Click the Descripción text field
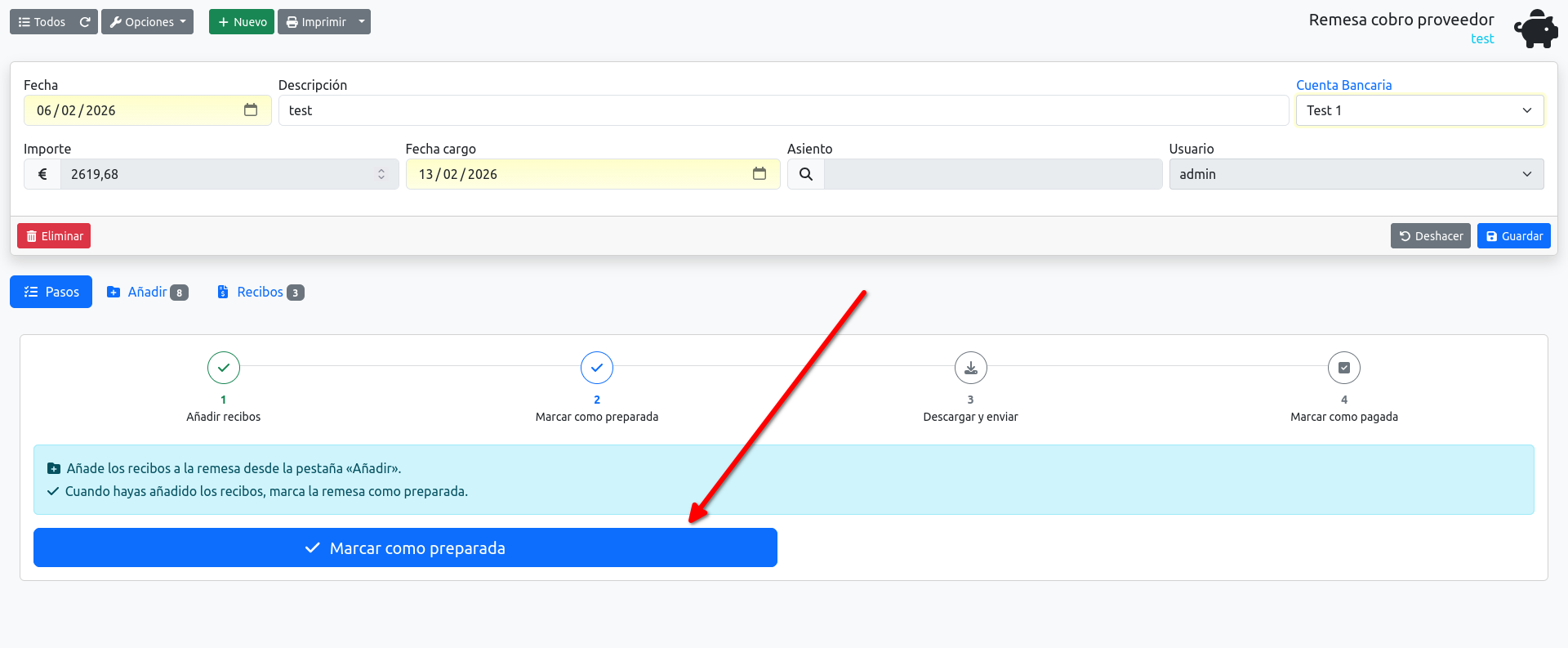Viewport: 1568px width, 648px height. click(783, 110)
